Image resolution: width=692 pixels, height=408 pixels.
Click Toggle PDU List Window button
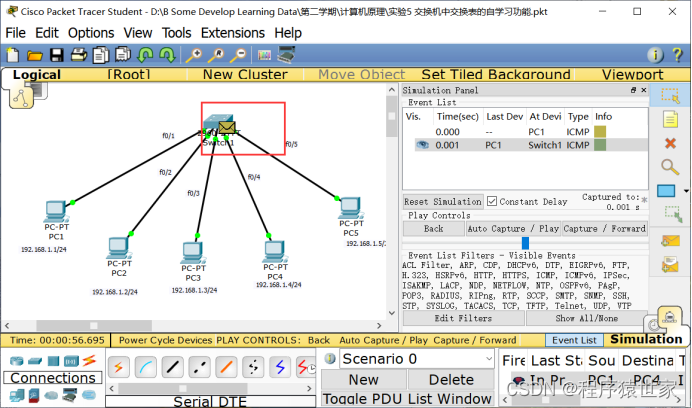pos(407,399)
